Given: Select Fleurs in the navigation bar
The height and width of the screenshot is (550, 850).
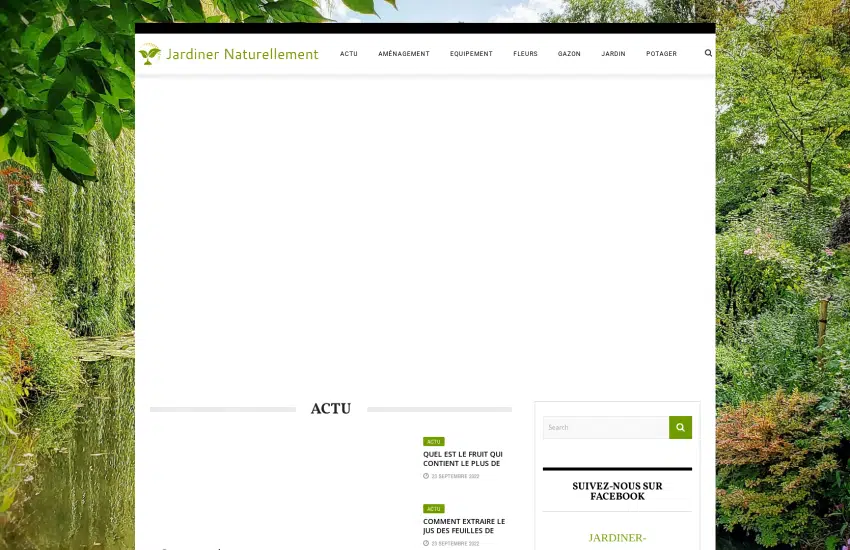Looking at the screenshot, I should click(x=525, y=54).
